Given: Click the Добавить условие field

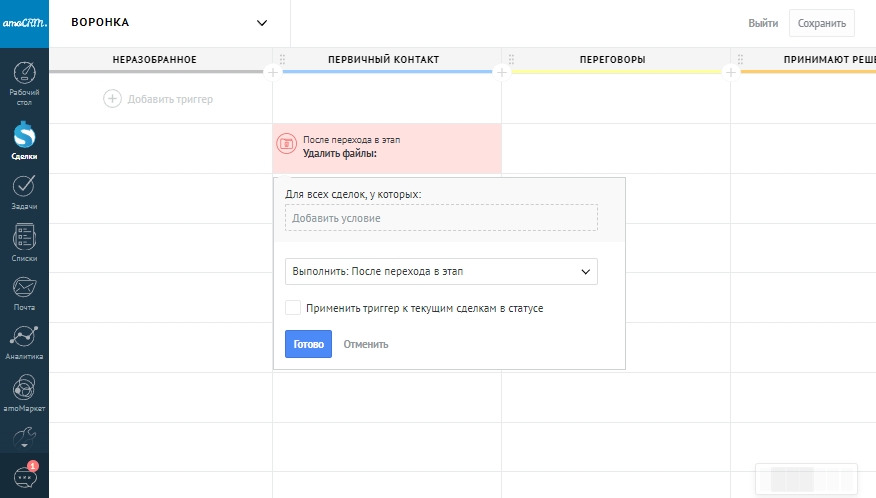Looking at the screenshot, I should [x=441, y=218].
